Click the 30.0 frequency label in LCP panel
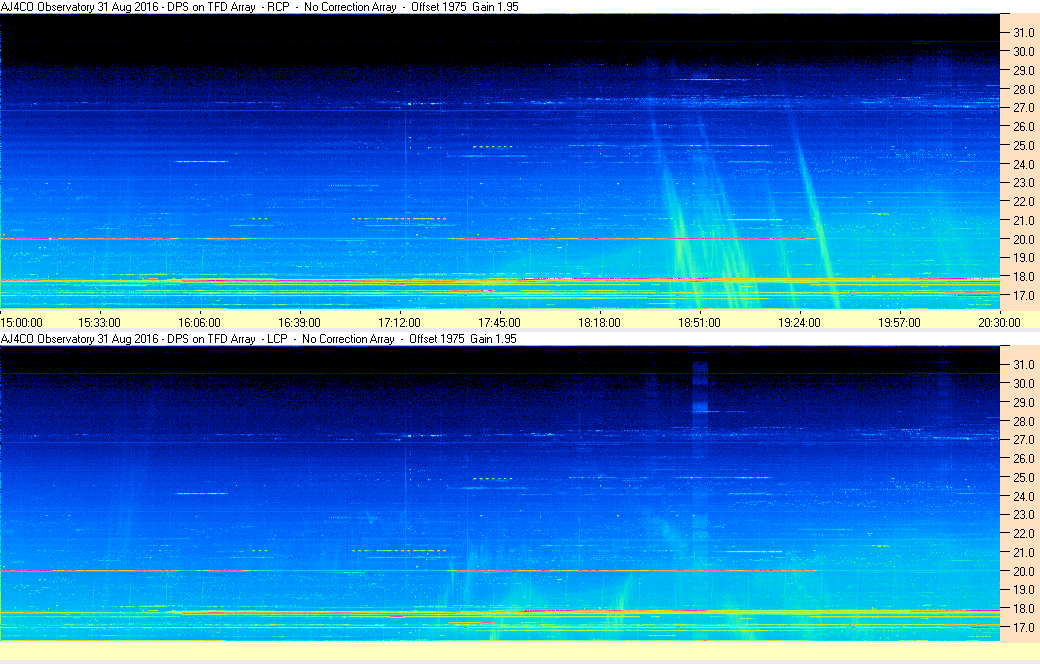Screen dimensions: 1040x664 pyautogui.click(x=1023, y=383)
